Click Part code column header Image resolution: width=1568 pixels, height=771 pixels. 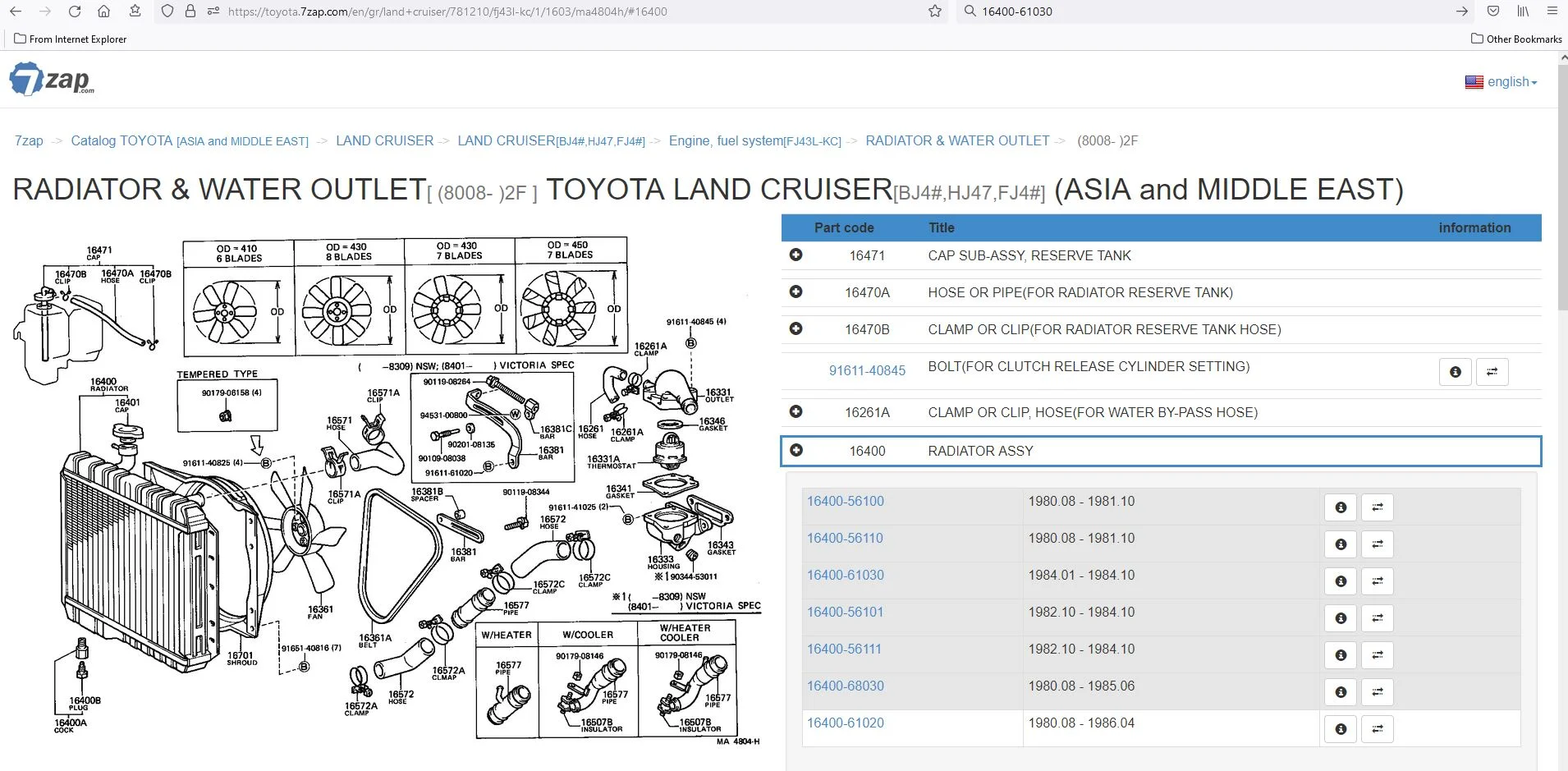pos(844,228)
